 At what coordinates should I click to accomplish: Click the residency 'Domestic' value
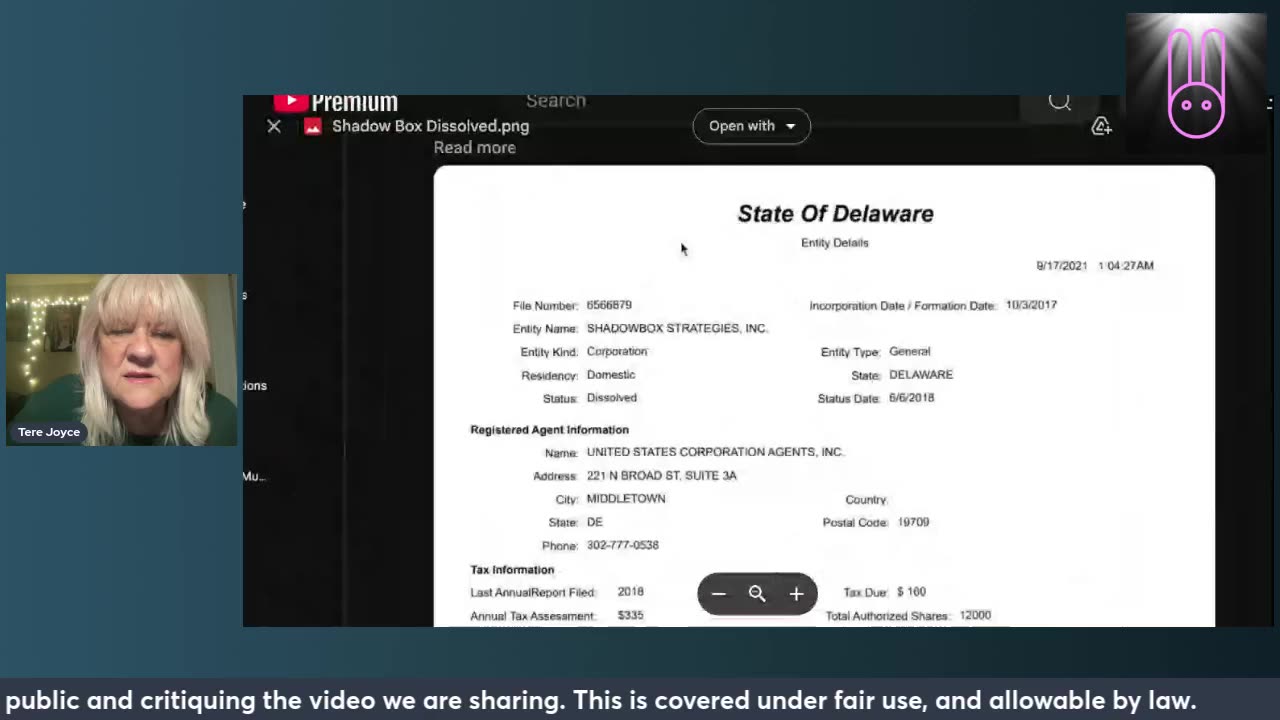pos(611,375)
